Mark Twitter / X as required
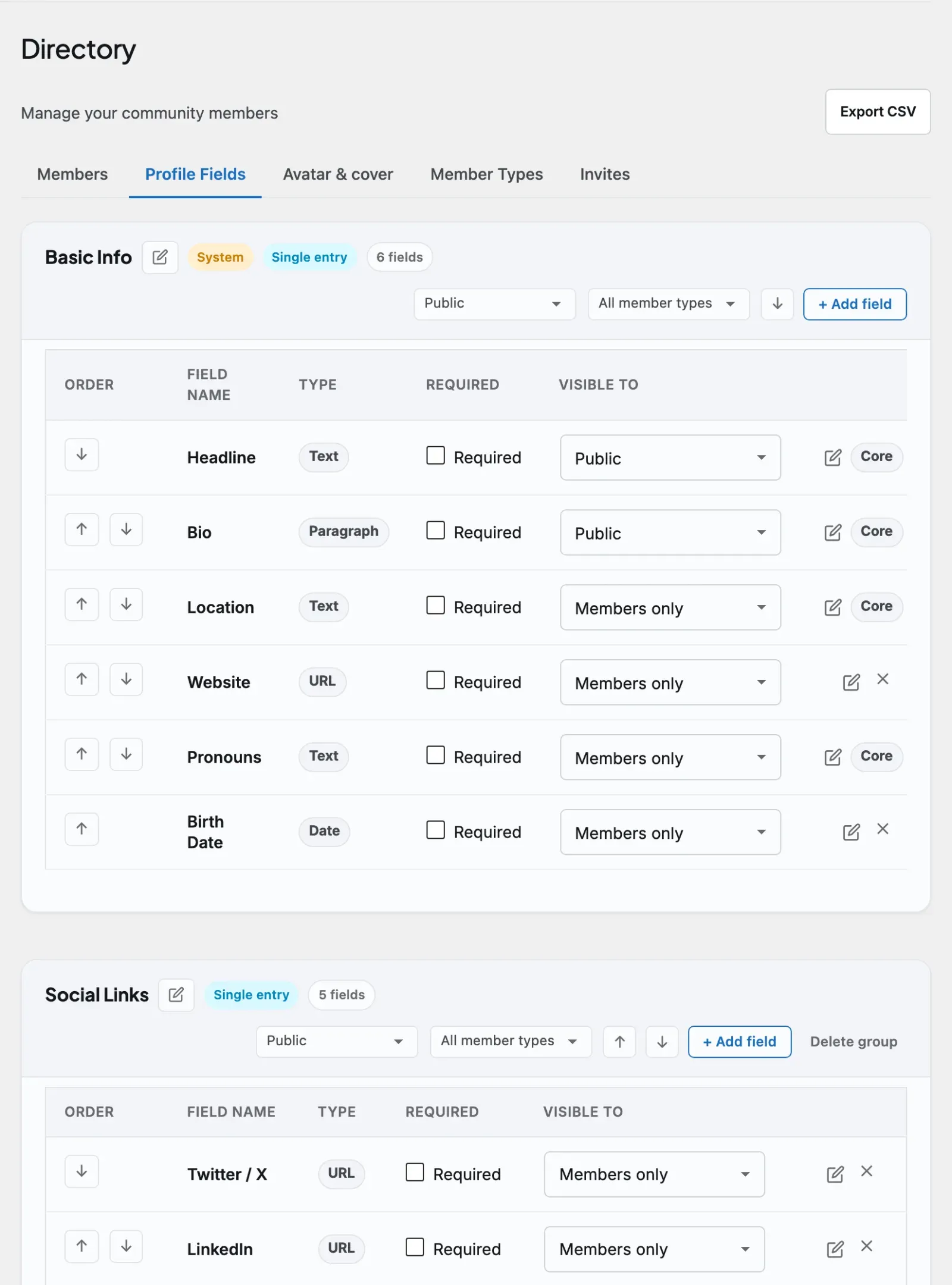Screen dimensions: 952x1285 pos(415,1173)
